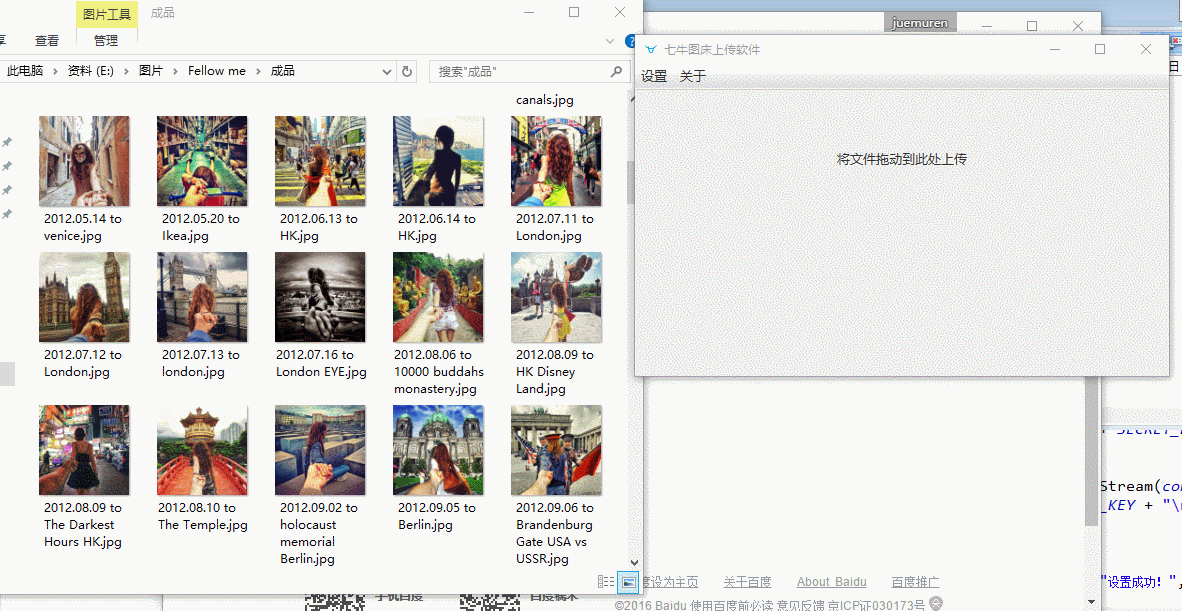Select the 图片工具 contextual tab
1182x611 pixels.
pyautogui.click(x=106, y=14)
